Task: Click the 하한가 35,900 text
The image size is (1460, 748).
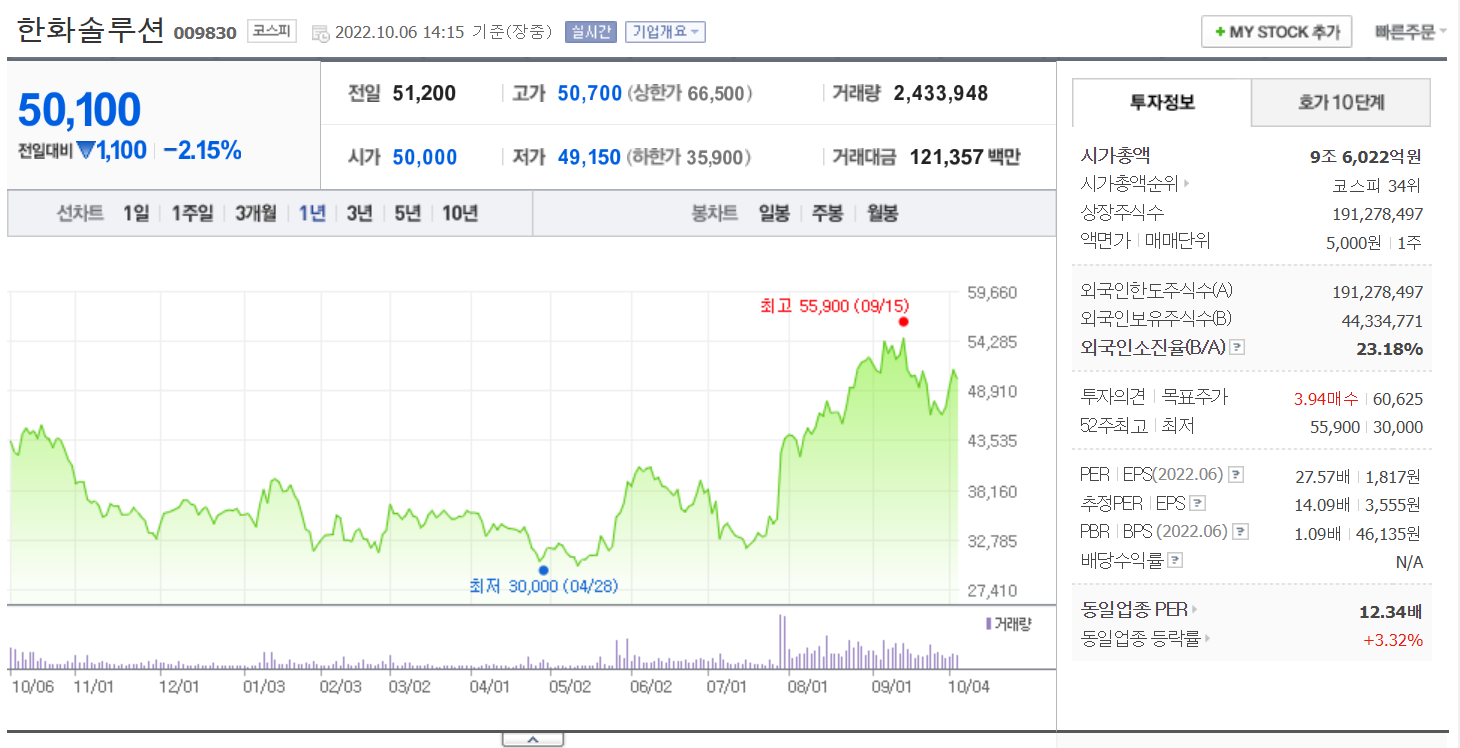Action: click(x=690, y=157)
